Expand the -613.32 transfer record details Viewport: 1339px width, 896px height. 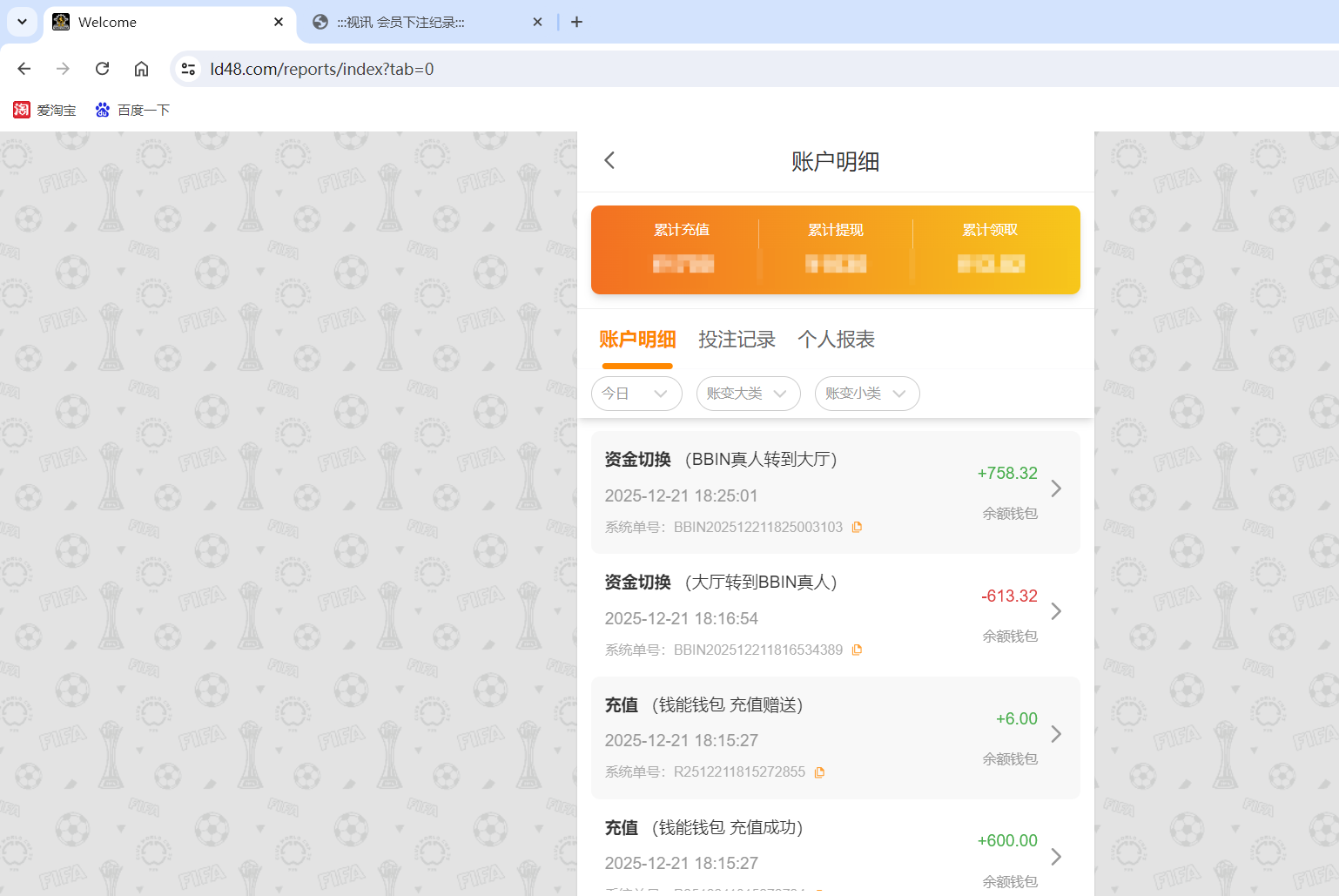pos(1056,612)
